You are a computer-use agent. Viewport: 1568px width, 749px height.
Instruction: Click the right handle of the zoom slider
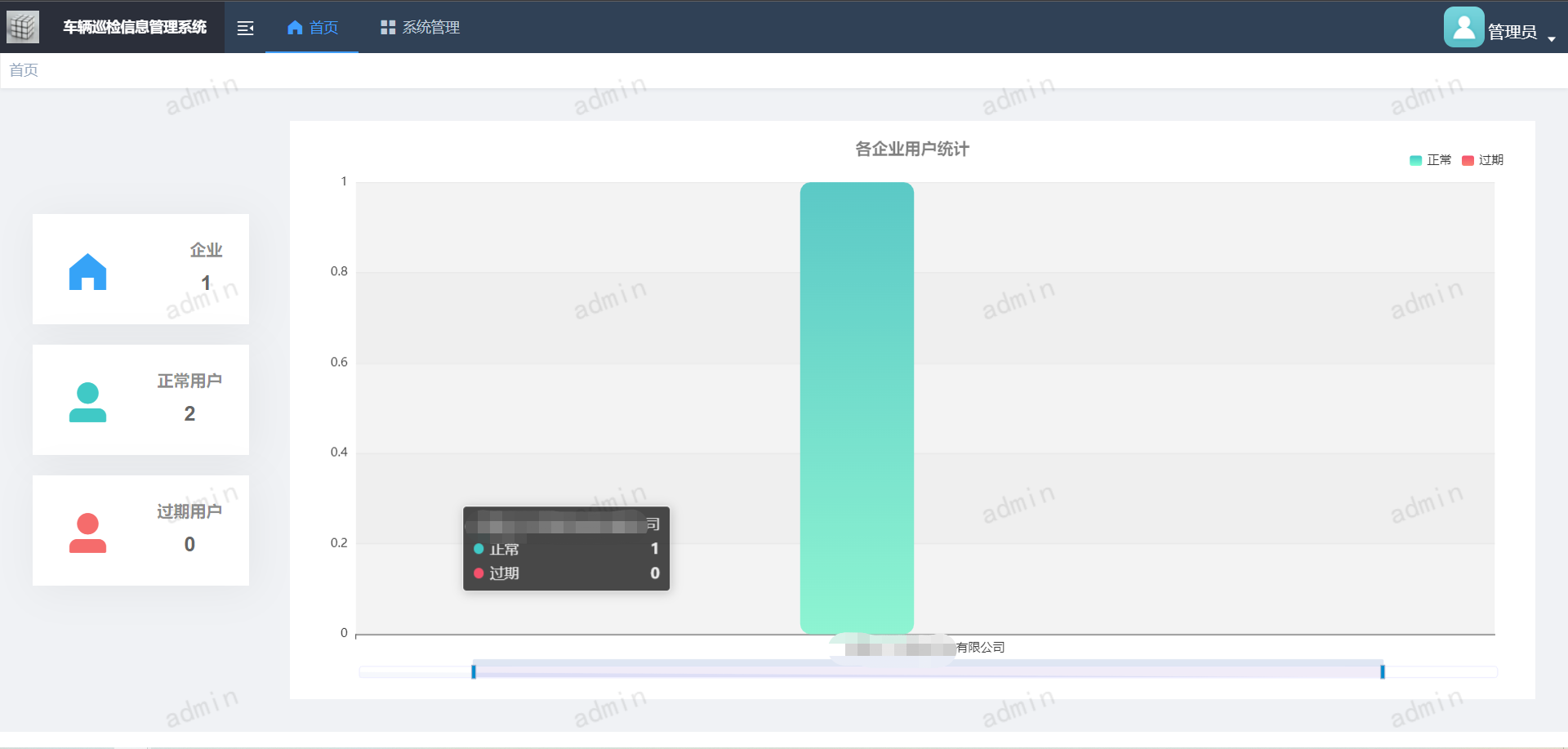1383,671
